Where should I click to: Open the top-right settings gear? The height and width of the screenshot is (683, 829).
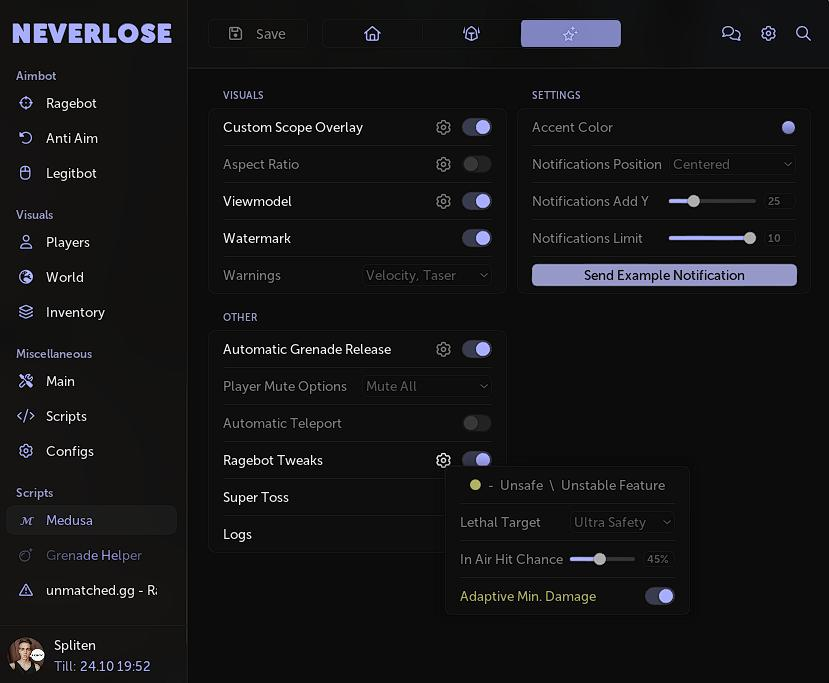pos(768,34)
